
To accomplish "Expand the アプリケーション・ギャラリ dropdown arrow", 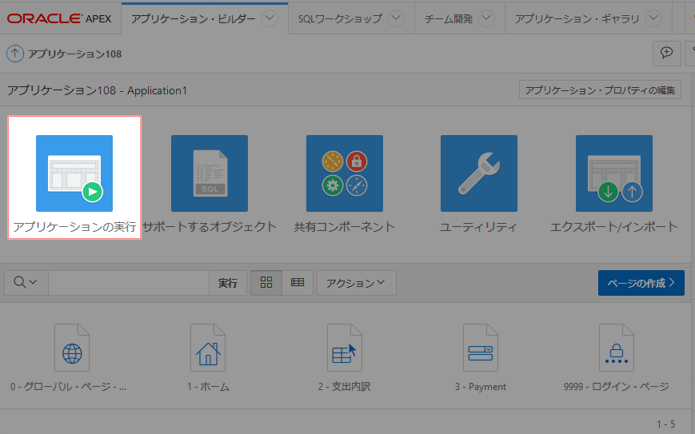I will coord(653,19).
